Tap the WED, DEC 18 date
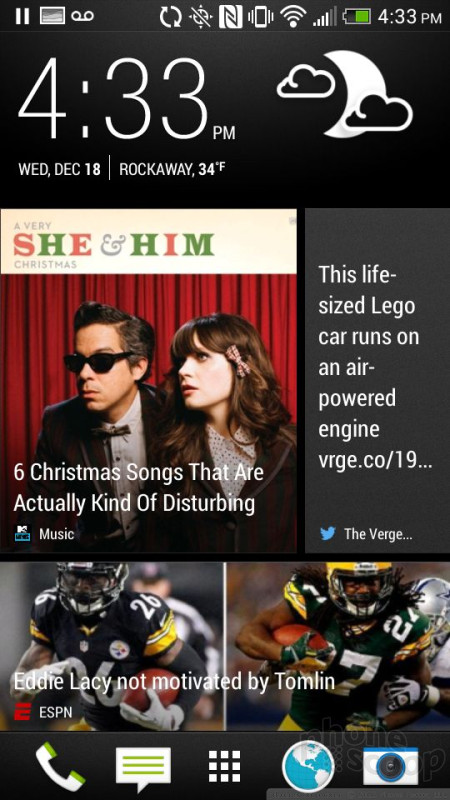The height and width of the screenshot is (800, 450). (x=59, y=169)
